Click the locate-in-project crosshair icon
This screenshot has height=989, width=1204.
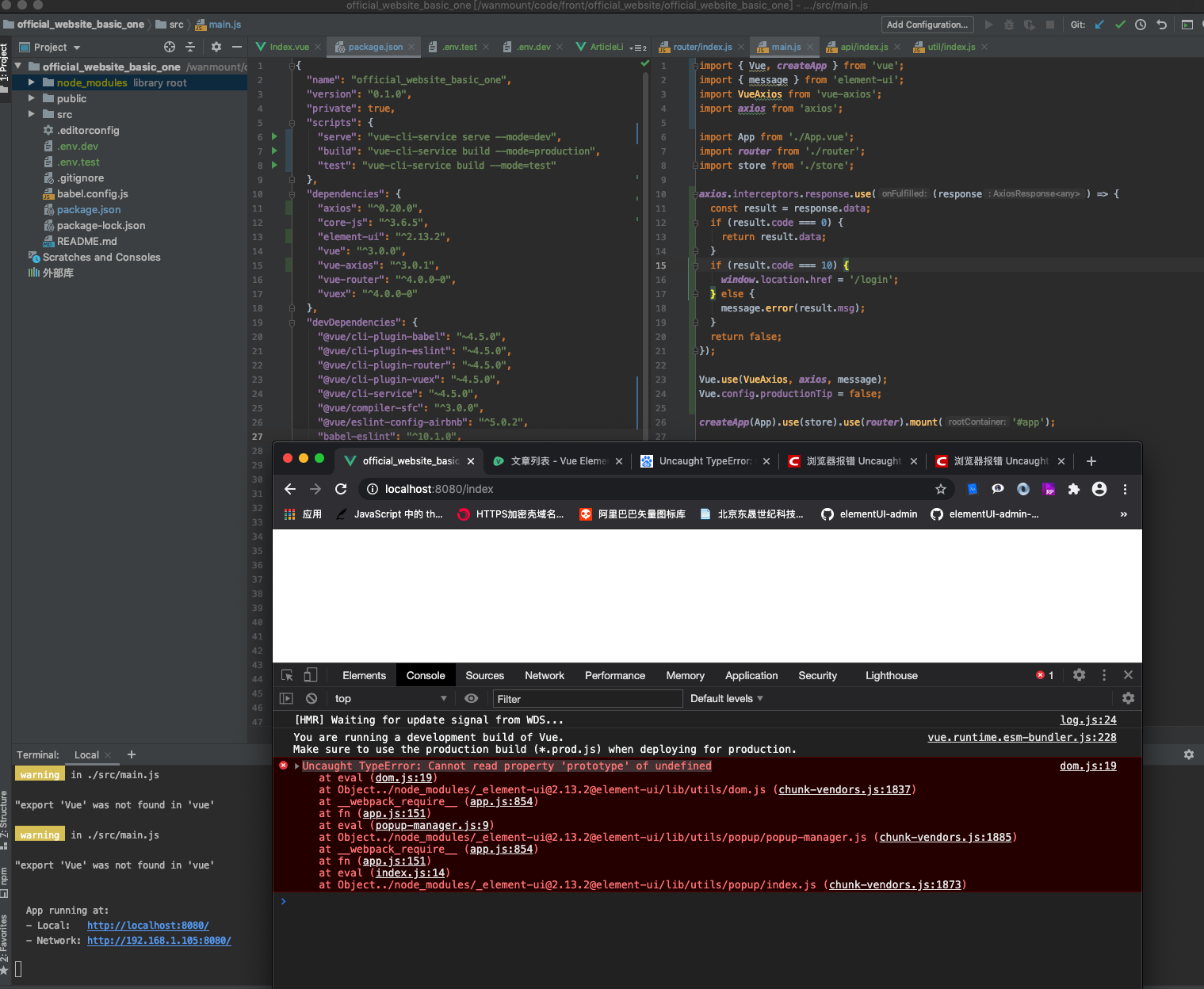169,47
